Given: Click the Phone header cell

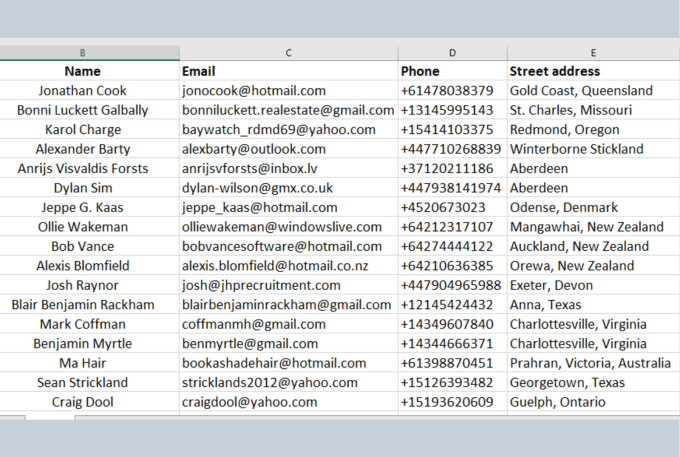Looking at the screenshot, I should coord(452,71).
